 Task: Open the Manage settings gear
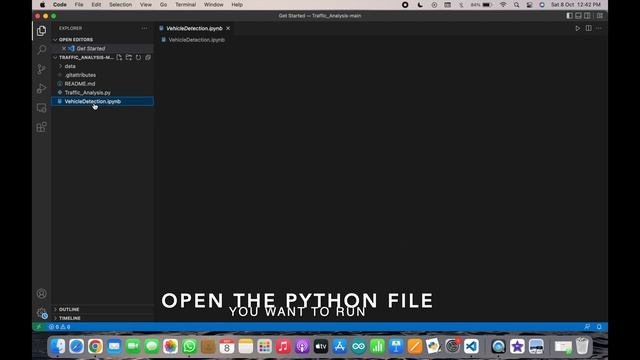[x=41, y=313]
